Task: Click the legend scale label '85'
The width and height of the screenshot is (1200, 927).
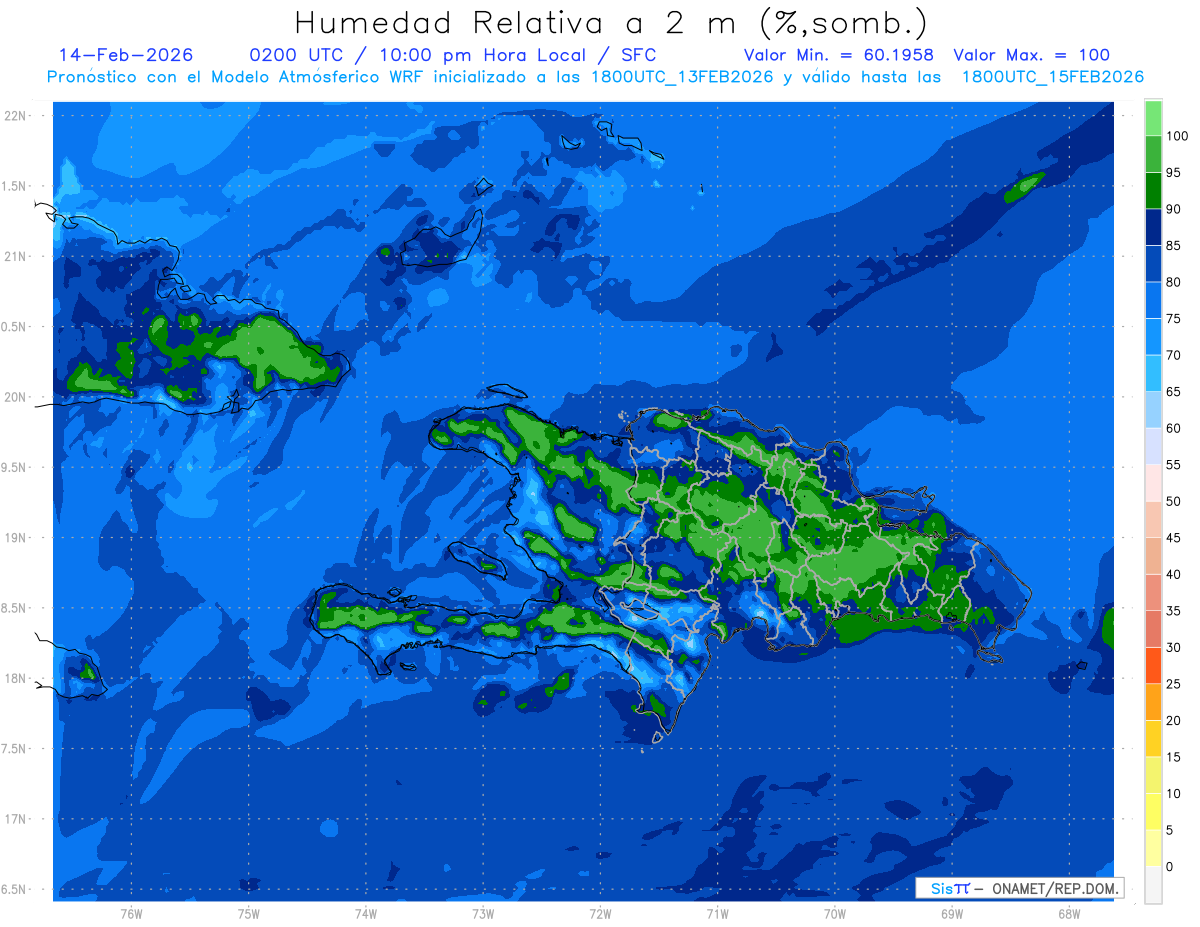Action: click(1173, 246)
